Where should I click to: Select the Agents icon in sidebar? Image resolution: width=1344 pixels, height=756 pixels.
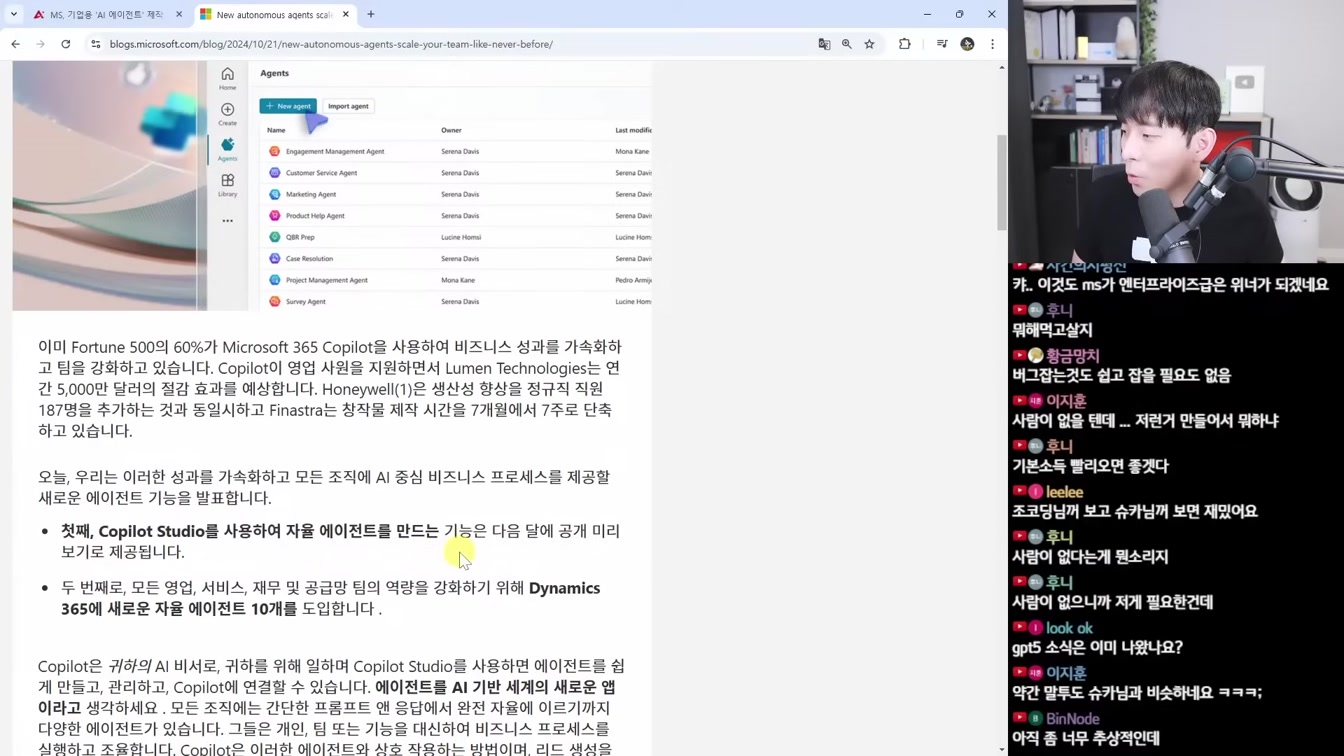(x=228, y=150)
